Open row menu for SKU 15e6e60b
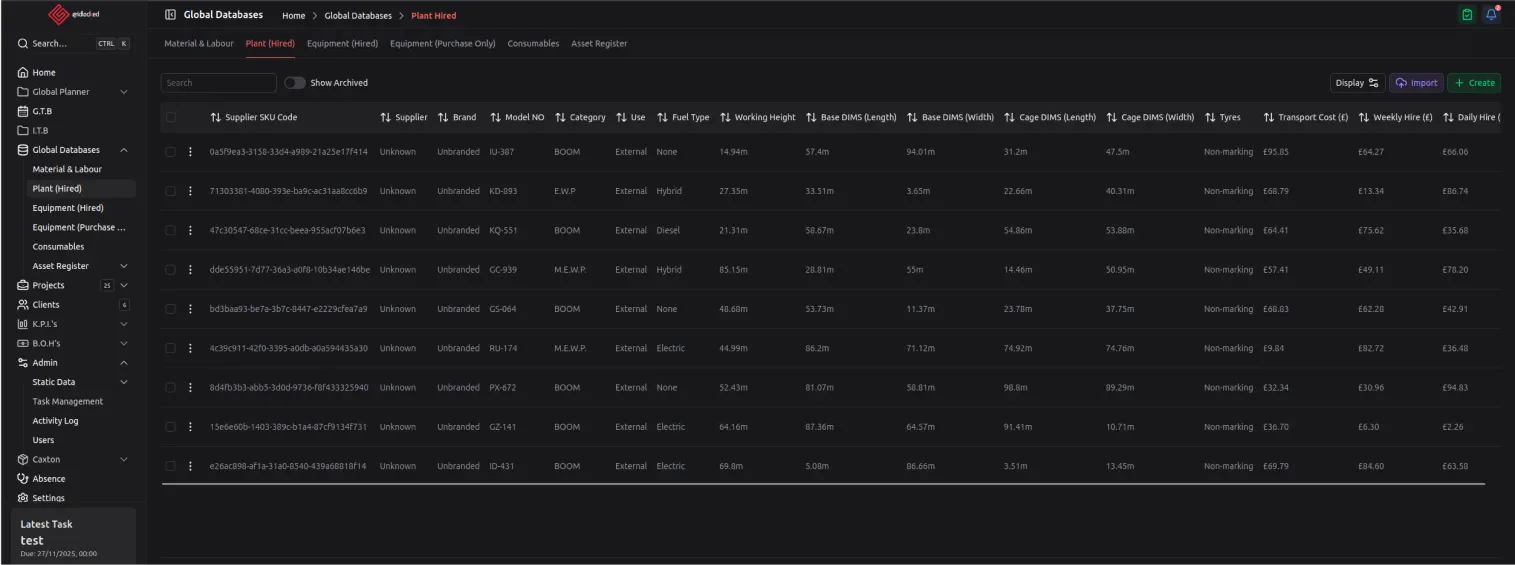Viewport: 1515px width, 565px height. (x=190, y=427)
